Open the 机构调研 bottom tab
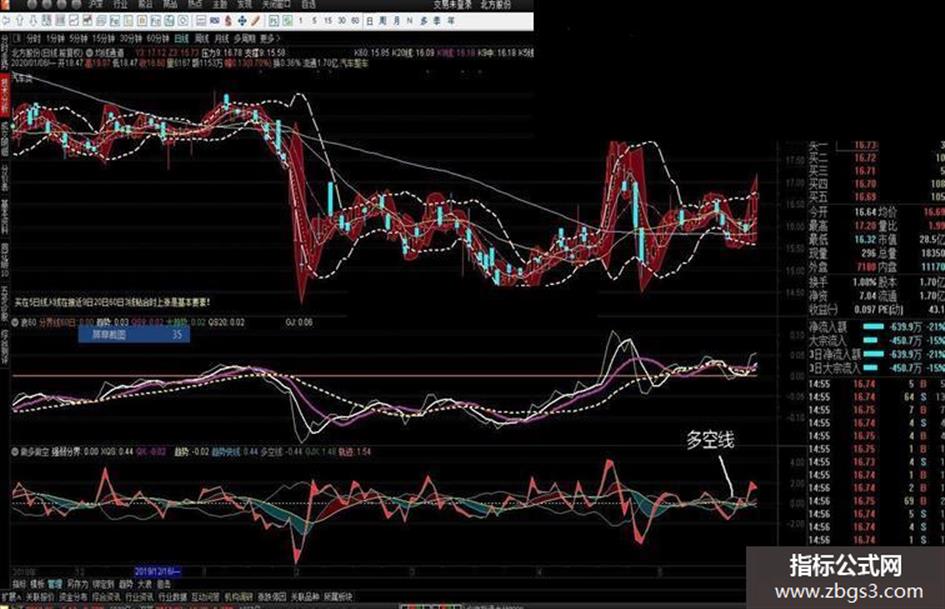The height and width of the screenshot is (609, 945). pos(239,597)
